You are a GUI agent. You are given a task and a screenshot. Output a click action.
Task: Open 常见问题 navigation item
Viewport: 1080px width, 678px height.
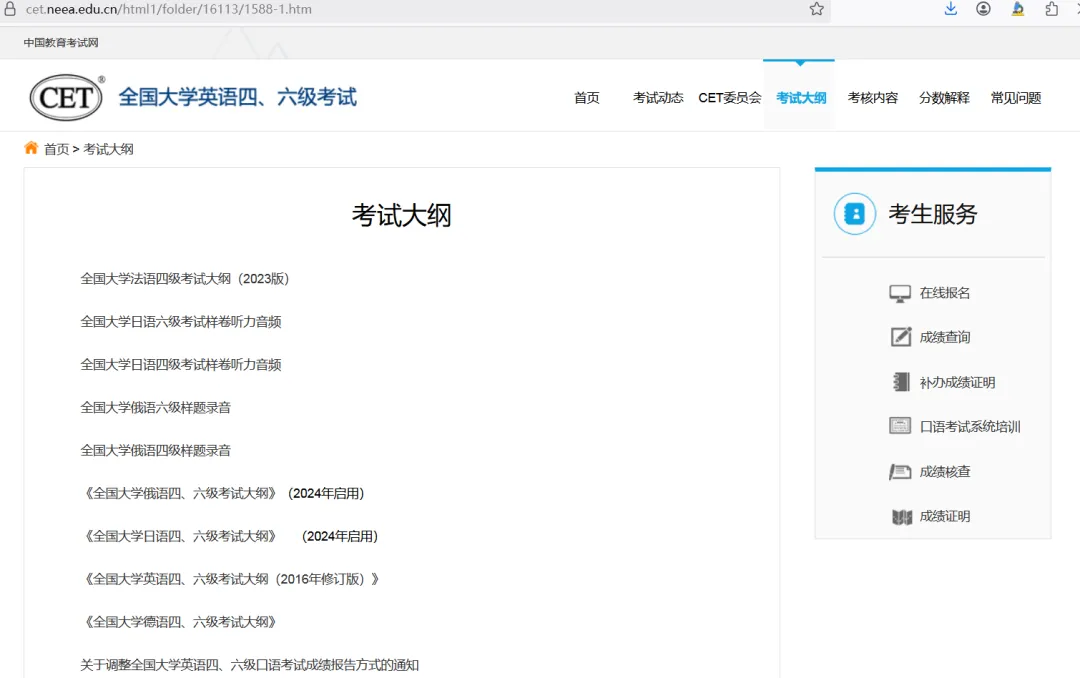(1016, 98)
